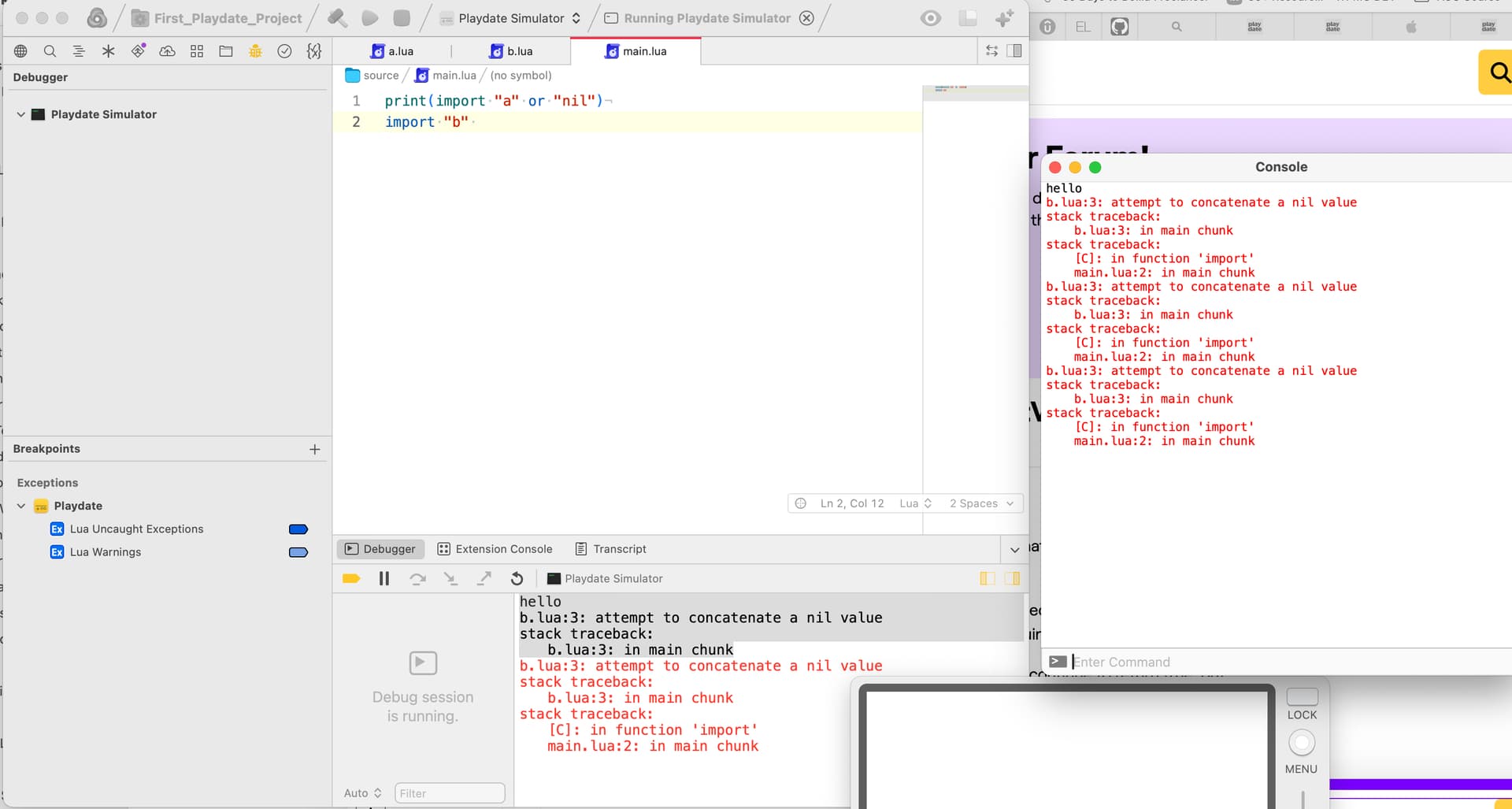The width and height of the screenshot is (1512, 809).
Task: Click the Step Into debug icon
Action: (450, 579)
